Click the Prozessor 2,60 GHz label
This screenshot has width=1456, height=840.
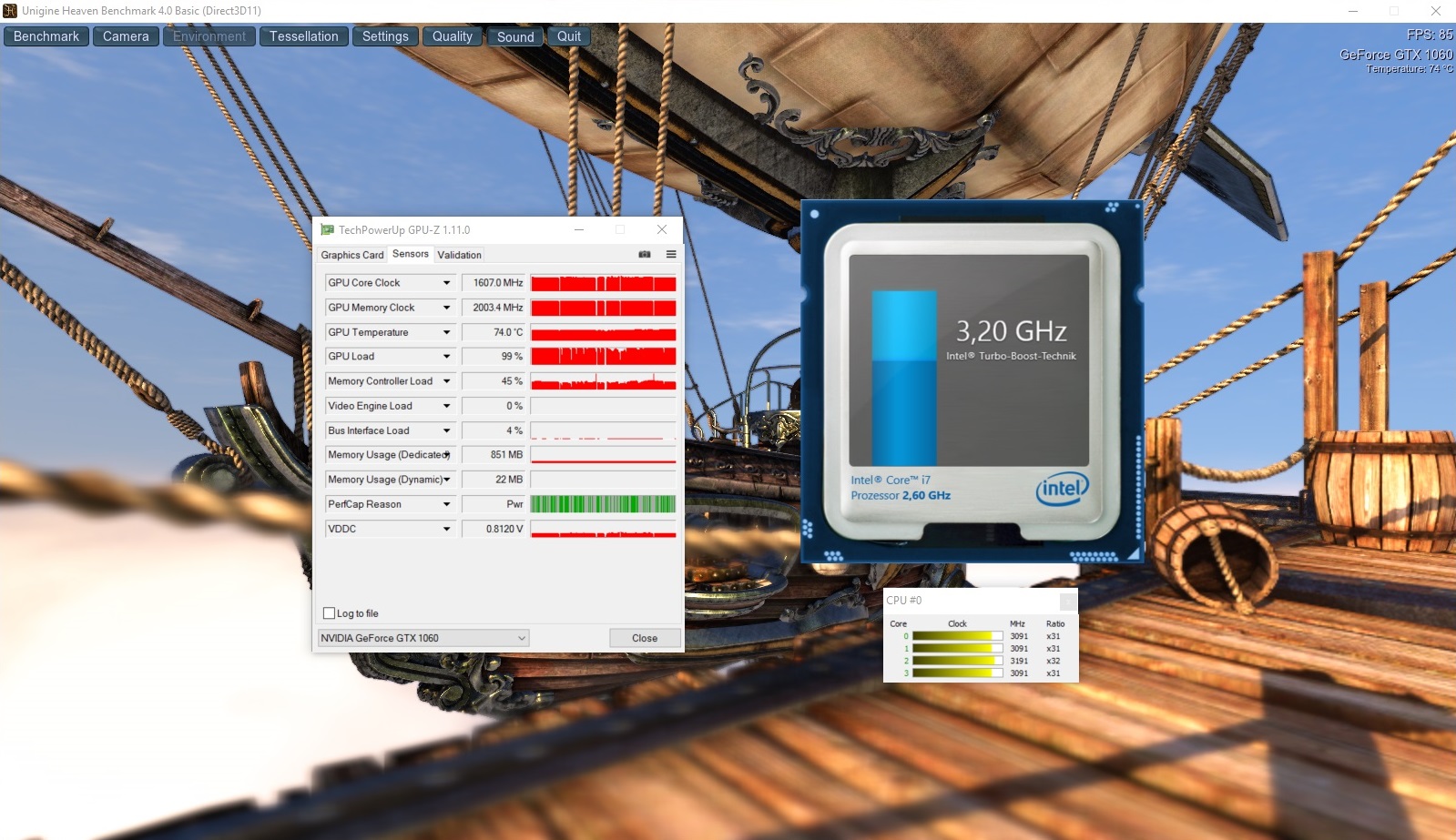click(x=901, y=496)
